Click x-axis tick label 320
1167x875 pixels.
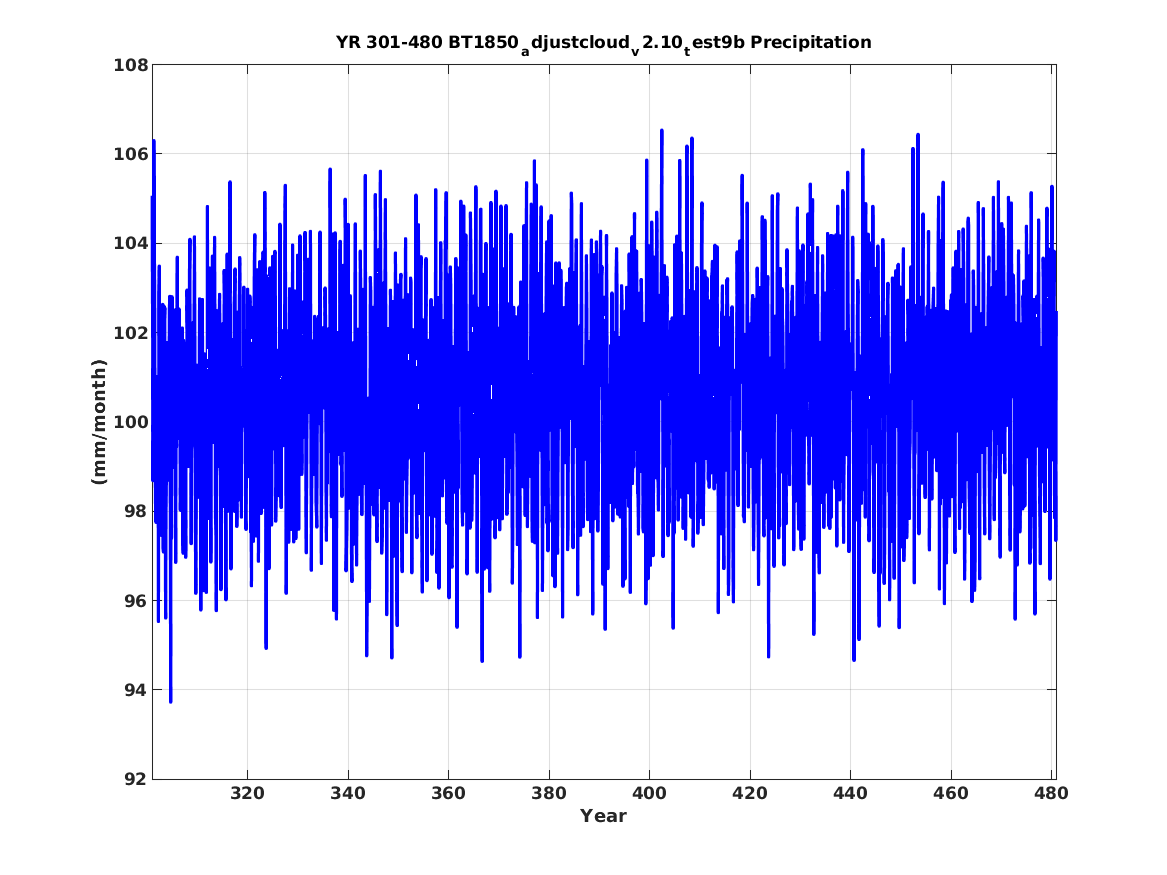[x=247, y=793]
